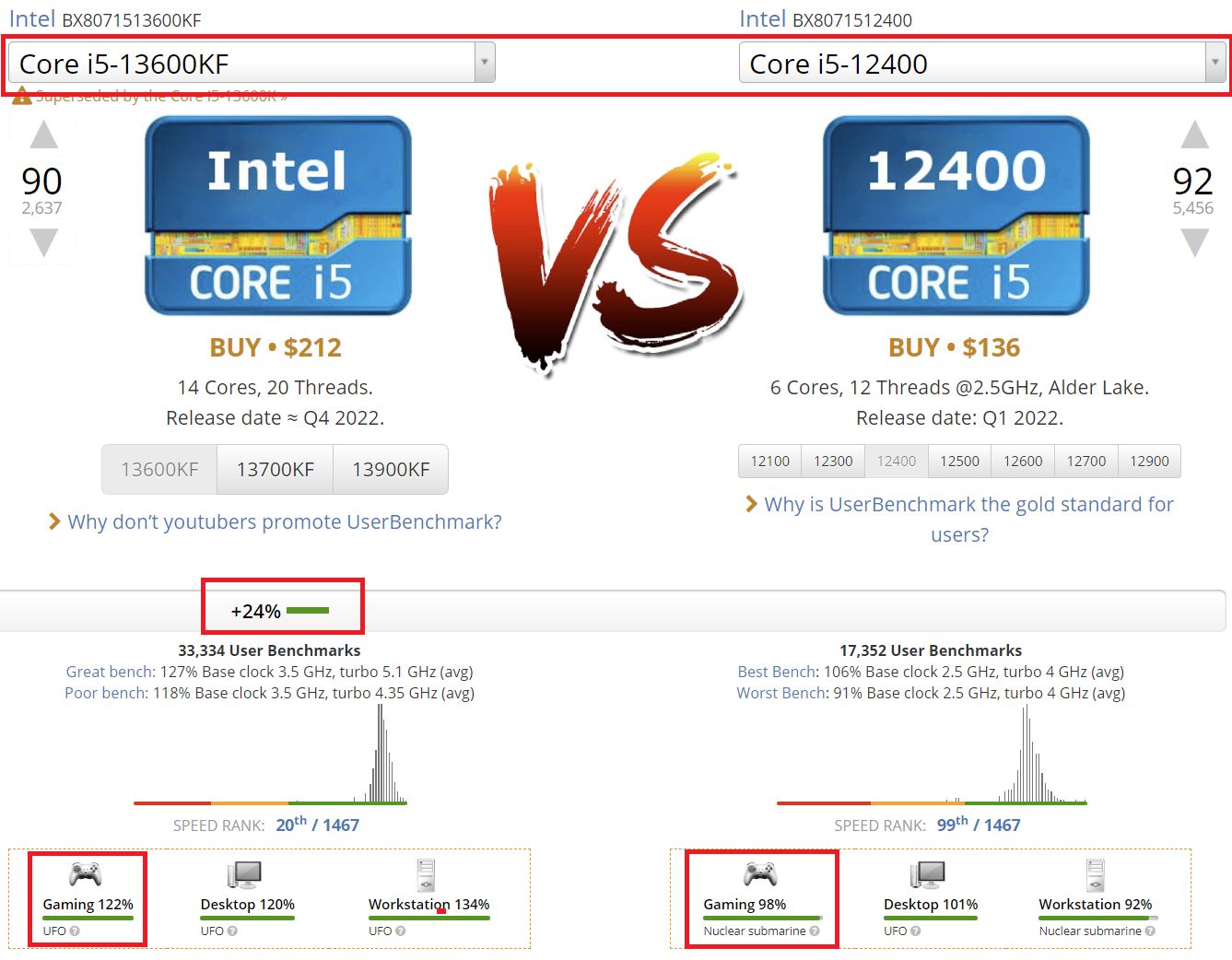
Task: Click the 12400 Core i5 chip image
Action: (x=956, y=216)
